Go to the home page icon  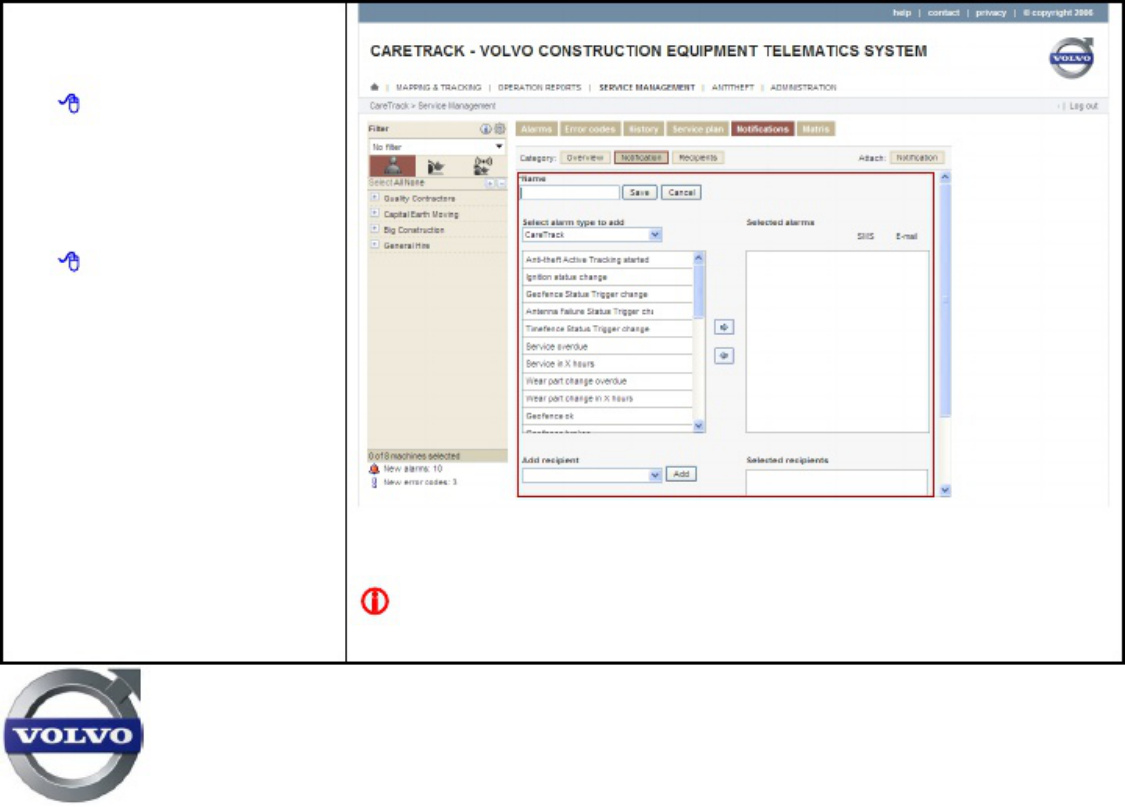tap(375, 87)
